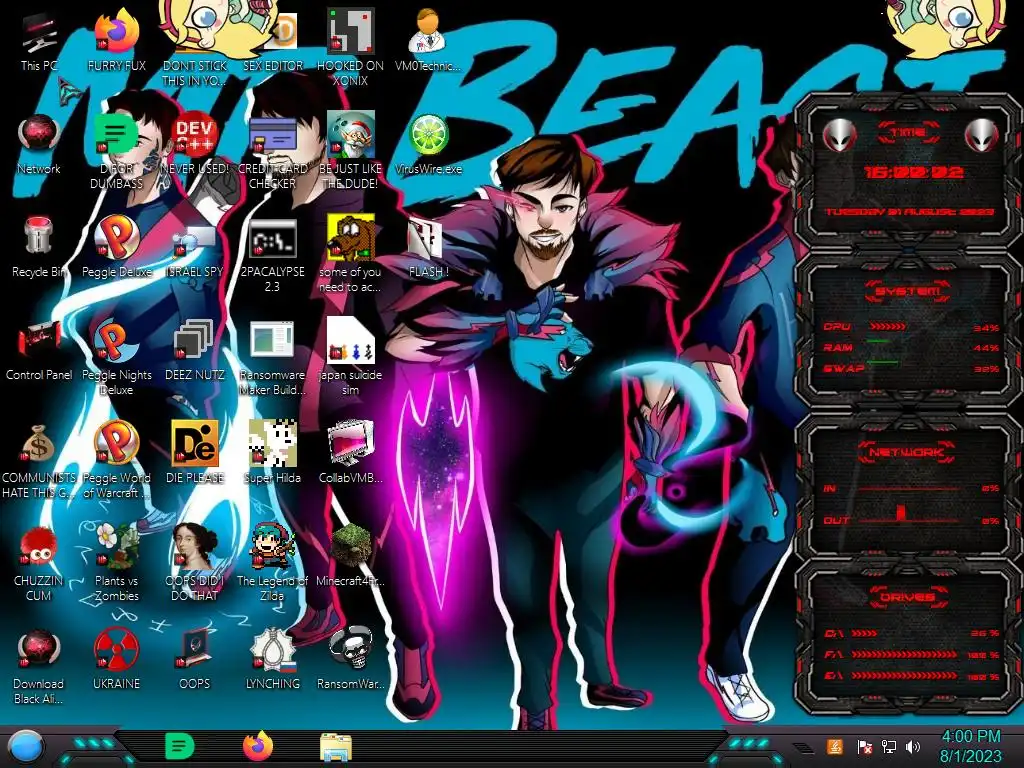The height and width of the screenshot is (768, 1024).
Task: Open network status tray icon
Action: coord(888,746)
